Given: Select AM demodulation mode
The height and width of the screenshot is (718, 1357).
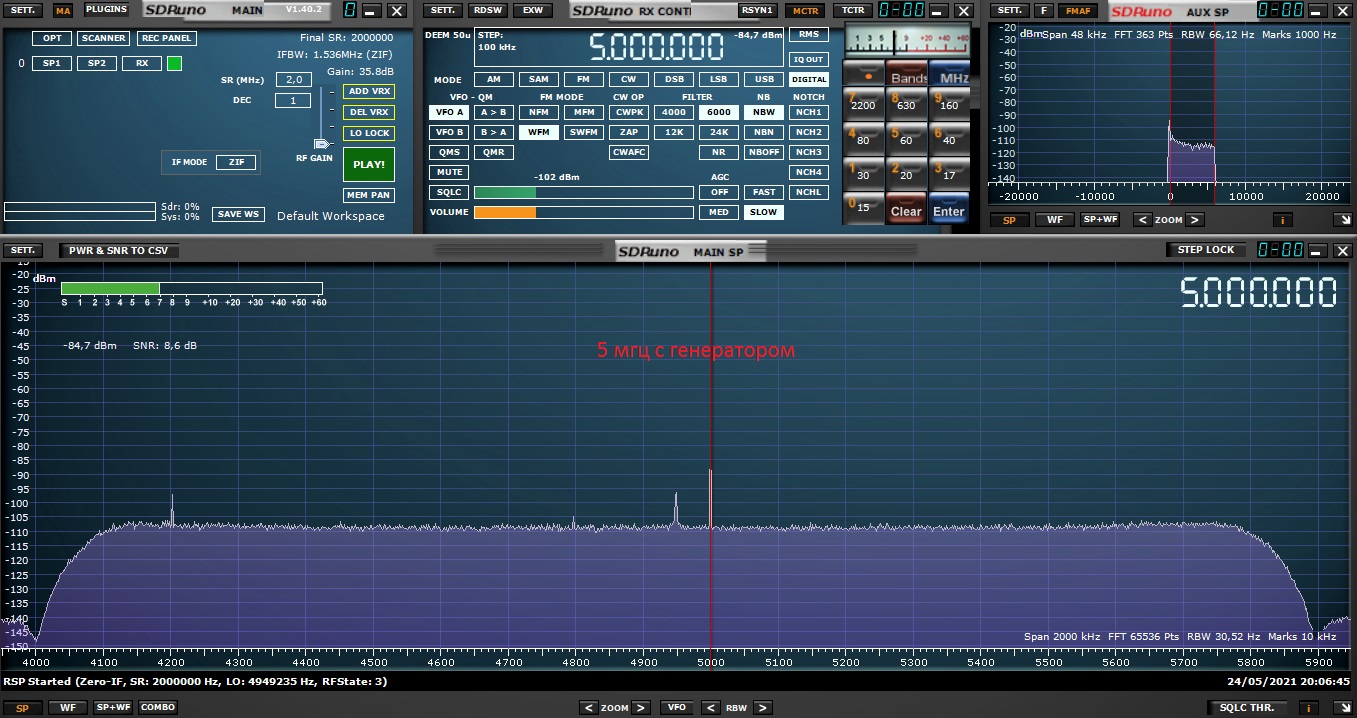Looking at the screenshot, I should 493,79.
